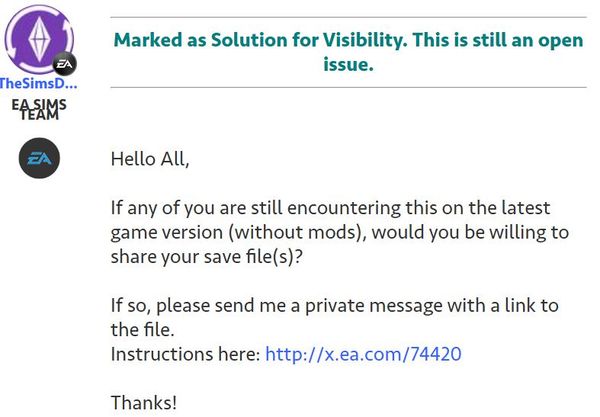Screen dimensions: 600x417
Task: Open the TheSimsD... username profile link
Action: point(38,83)
